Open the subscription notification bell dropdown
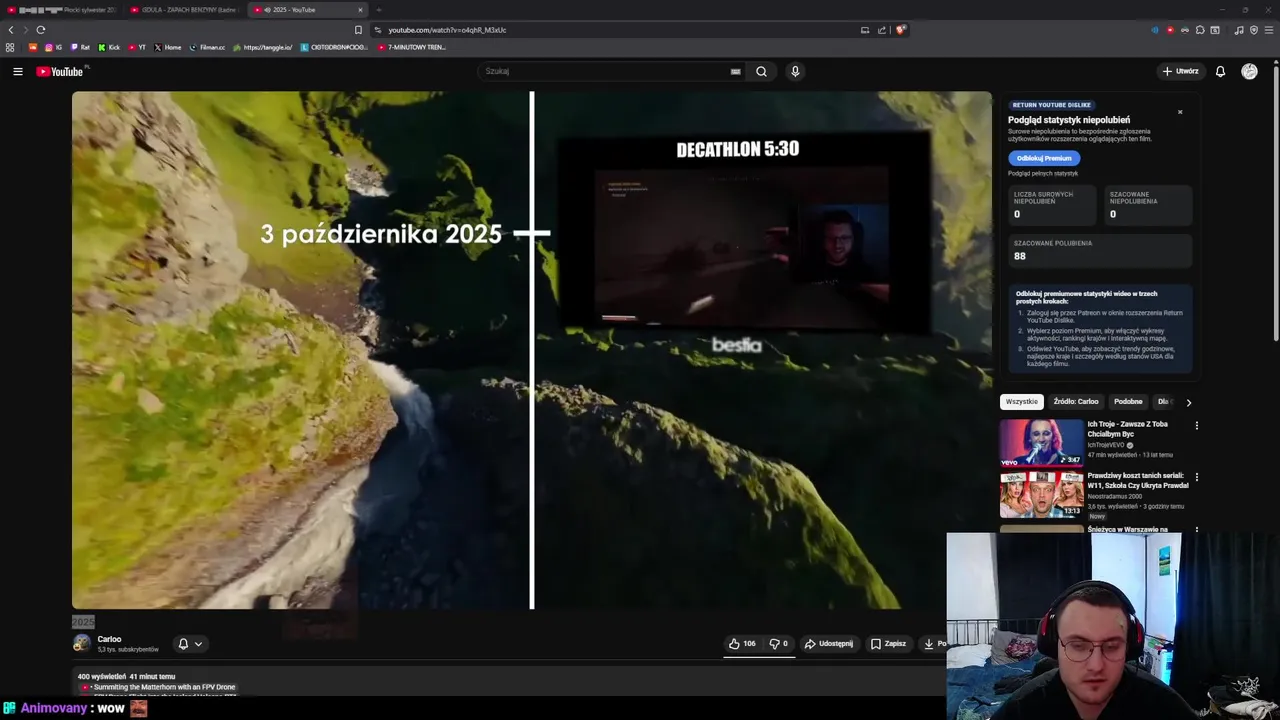 point(189,644)
